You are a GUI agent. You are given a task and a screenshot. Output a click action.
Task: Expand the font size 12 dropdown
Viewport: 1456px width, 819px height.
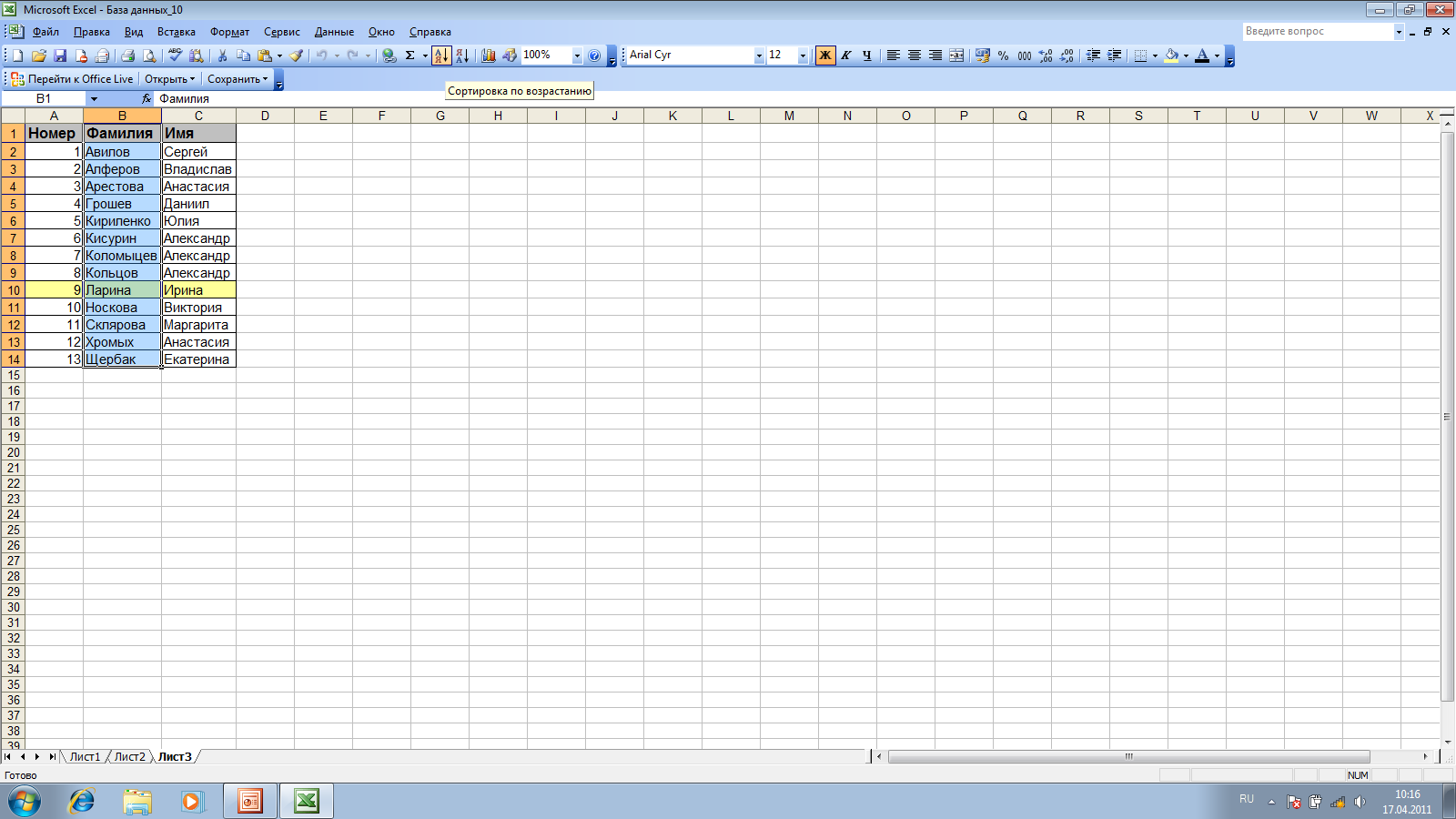pyautogui.click(x=802, y=56)
